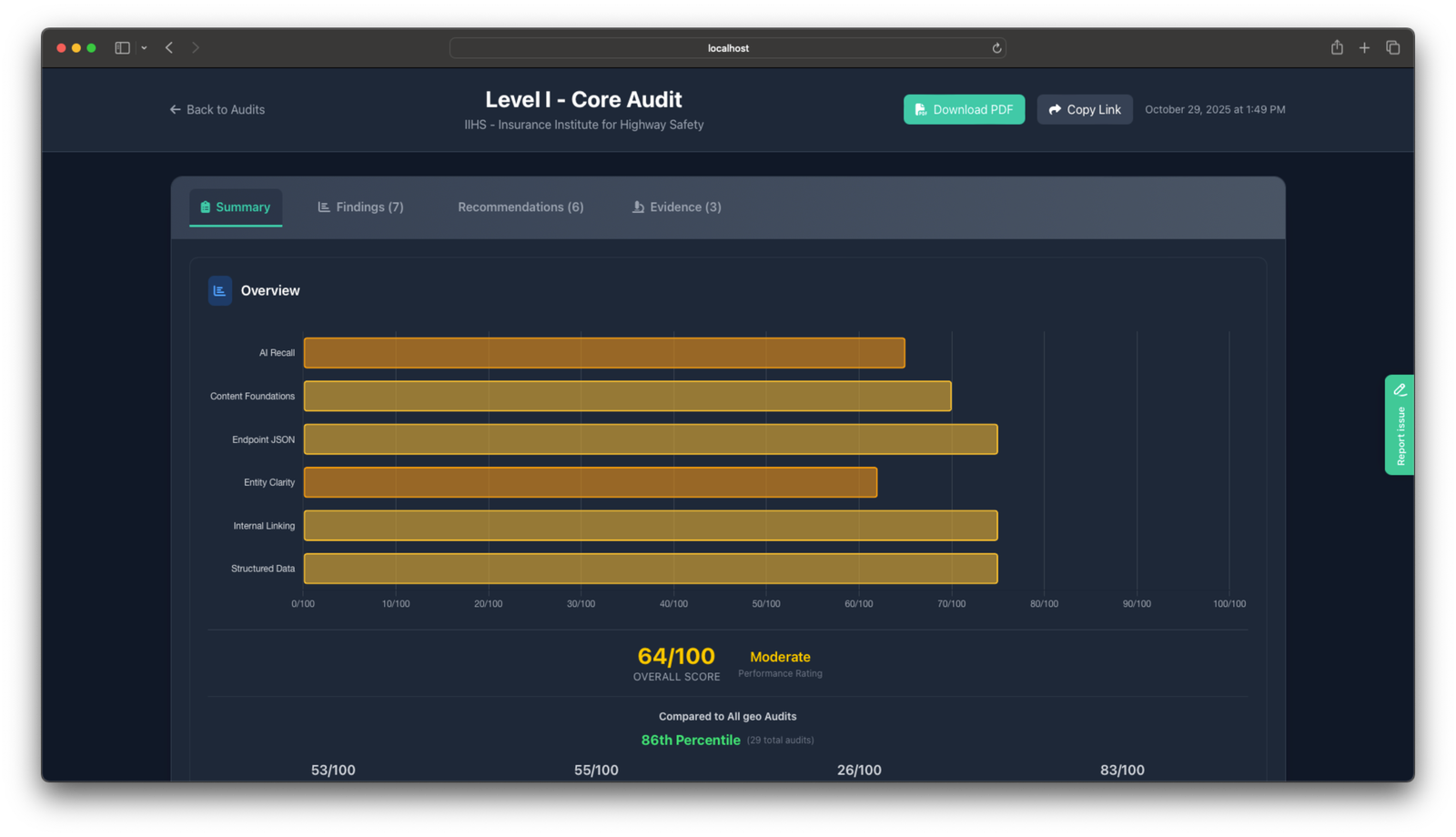
Task: Click the IIHS subtitle text
Action: [584, 125]
